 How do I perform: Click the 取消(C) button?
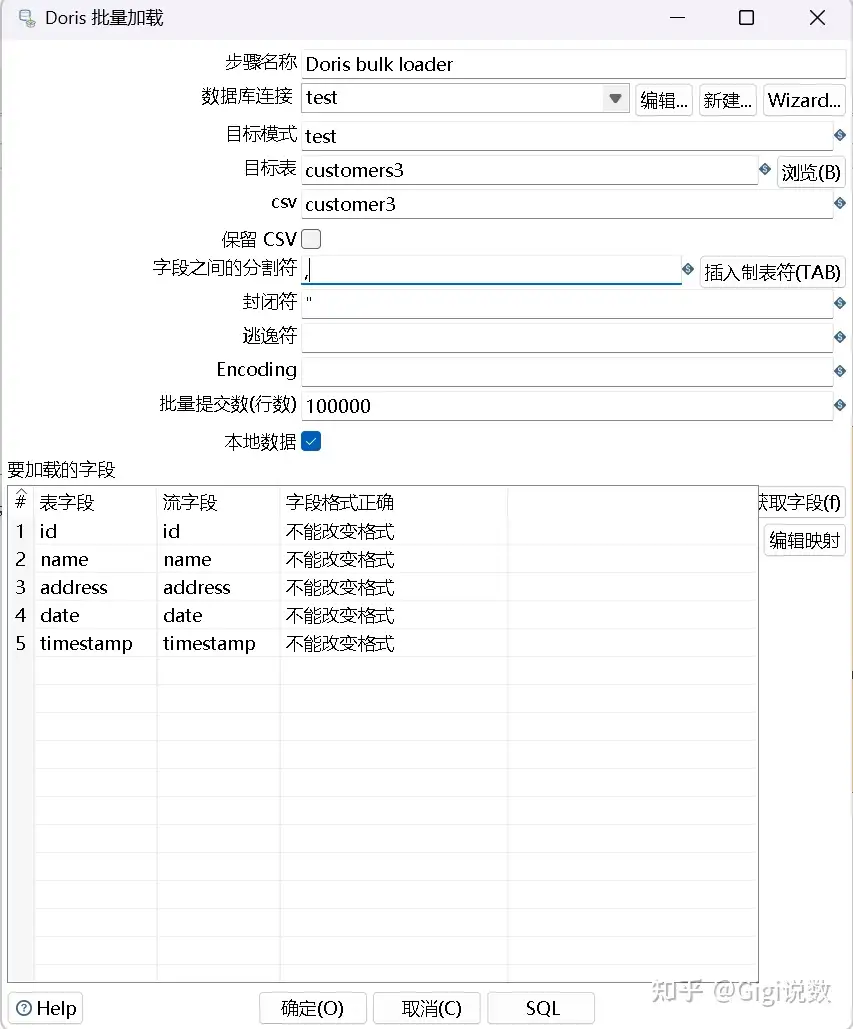click(427, 1008)
